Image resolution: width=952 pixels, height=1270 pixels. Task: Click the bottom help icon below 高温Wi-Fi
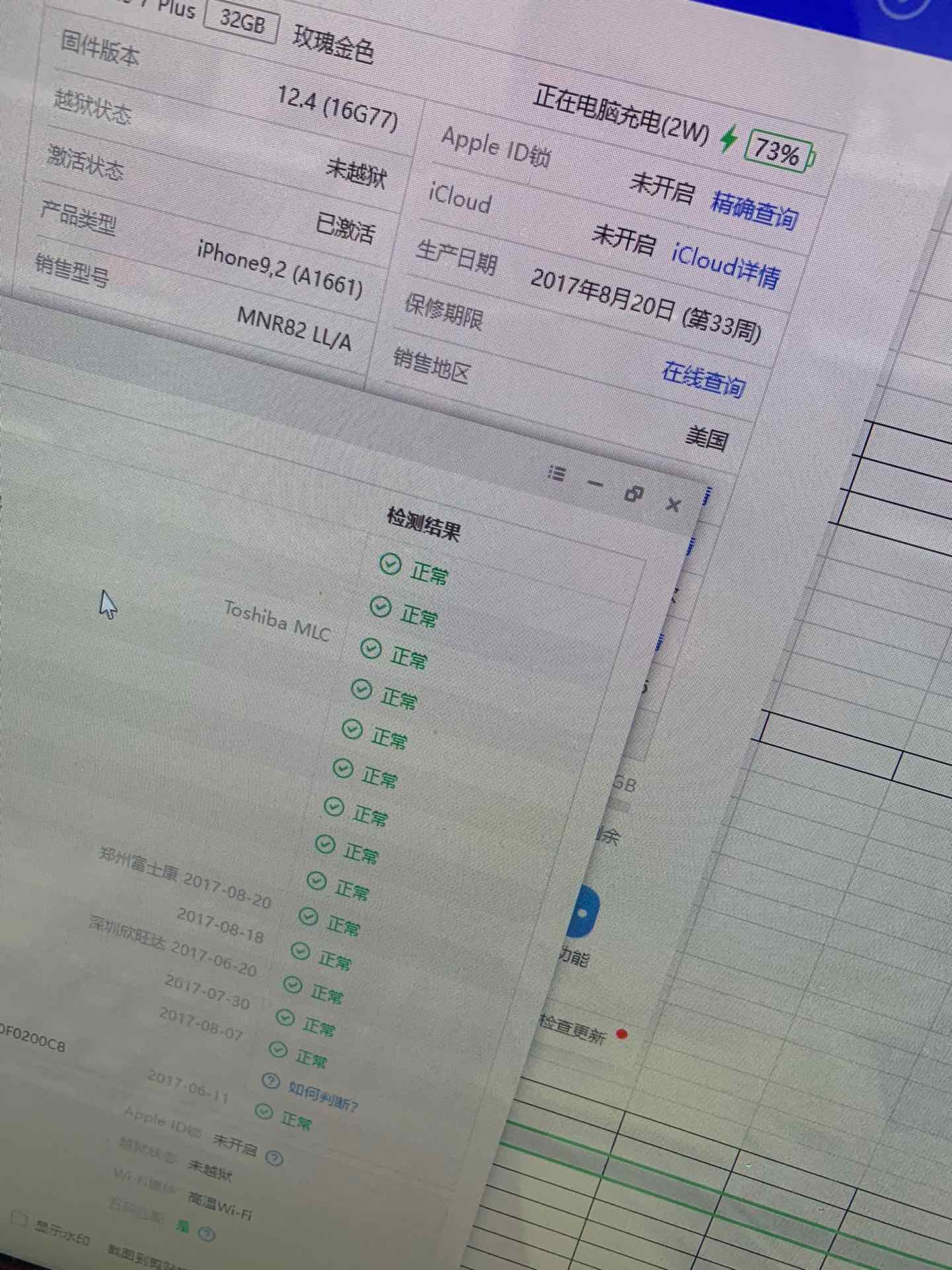[x=206, y=1234]
